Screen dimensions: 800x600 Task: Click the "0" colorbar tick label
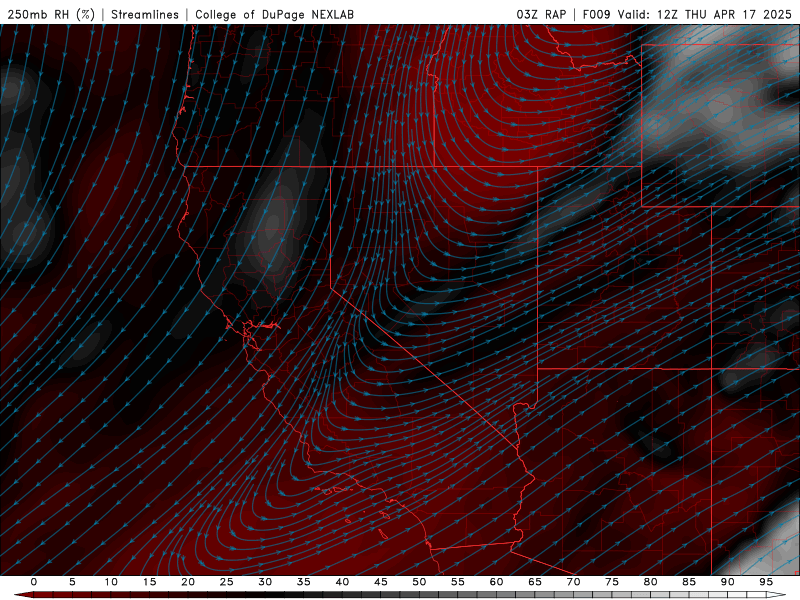click(x=34, y=582)
